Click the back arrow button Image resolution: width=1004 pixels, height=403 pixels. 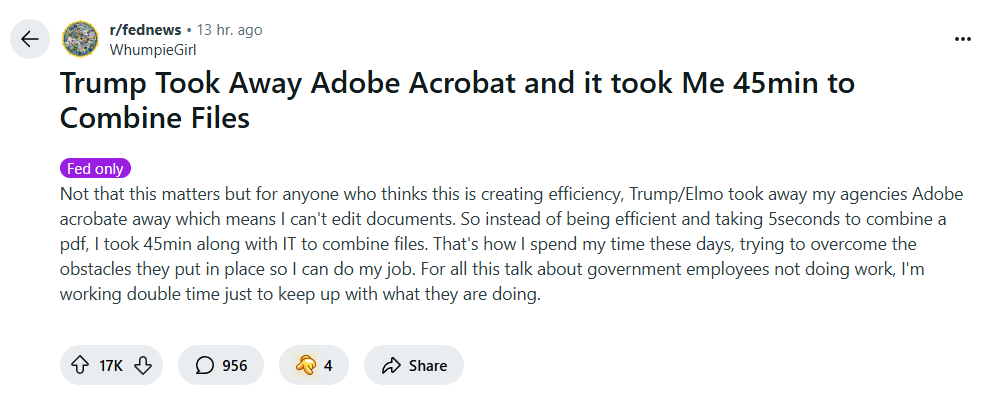tap(29, 39)
